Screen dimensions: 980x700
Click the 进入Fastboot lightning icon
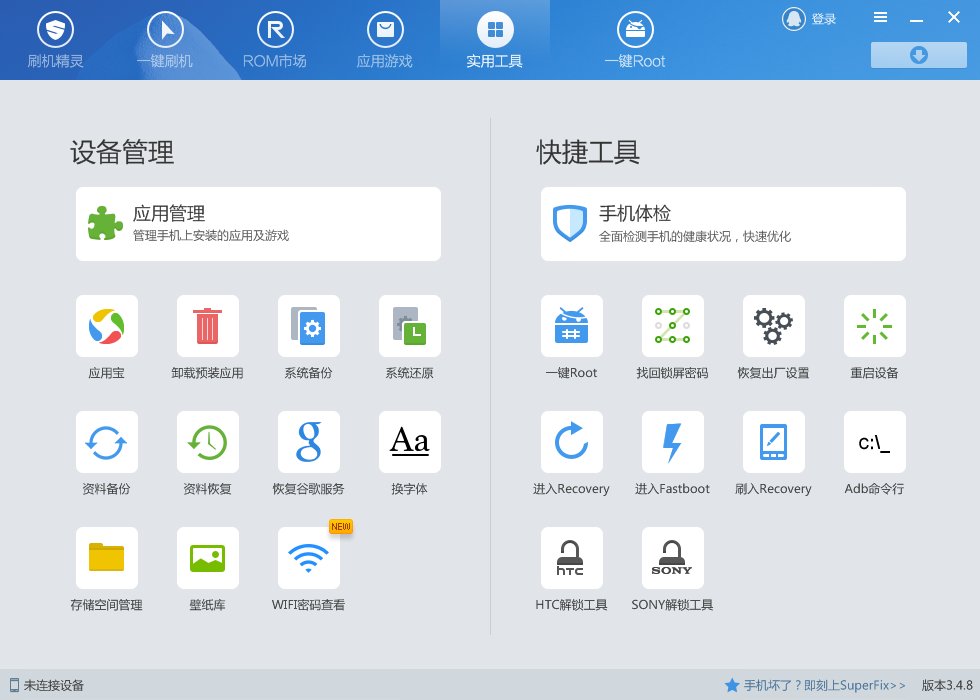click(672, 442)
